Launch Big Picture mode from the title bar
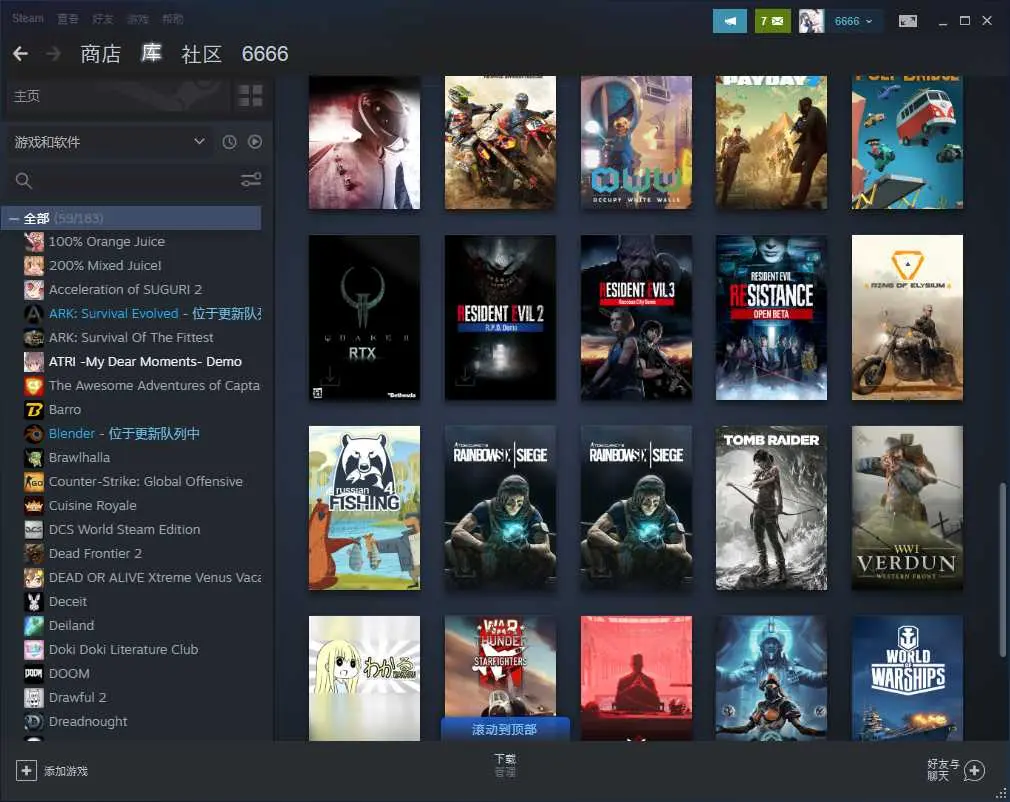The height and width of the screenshot is (802, 1010). [x=908, y=21]
